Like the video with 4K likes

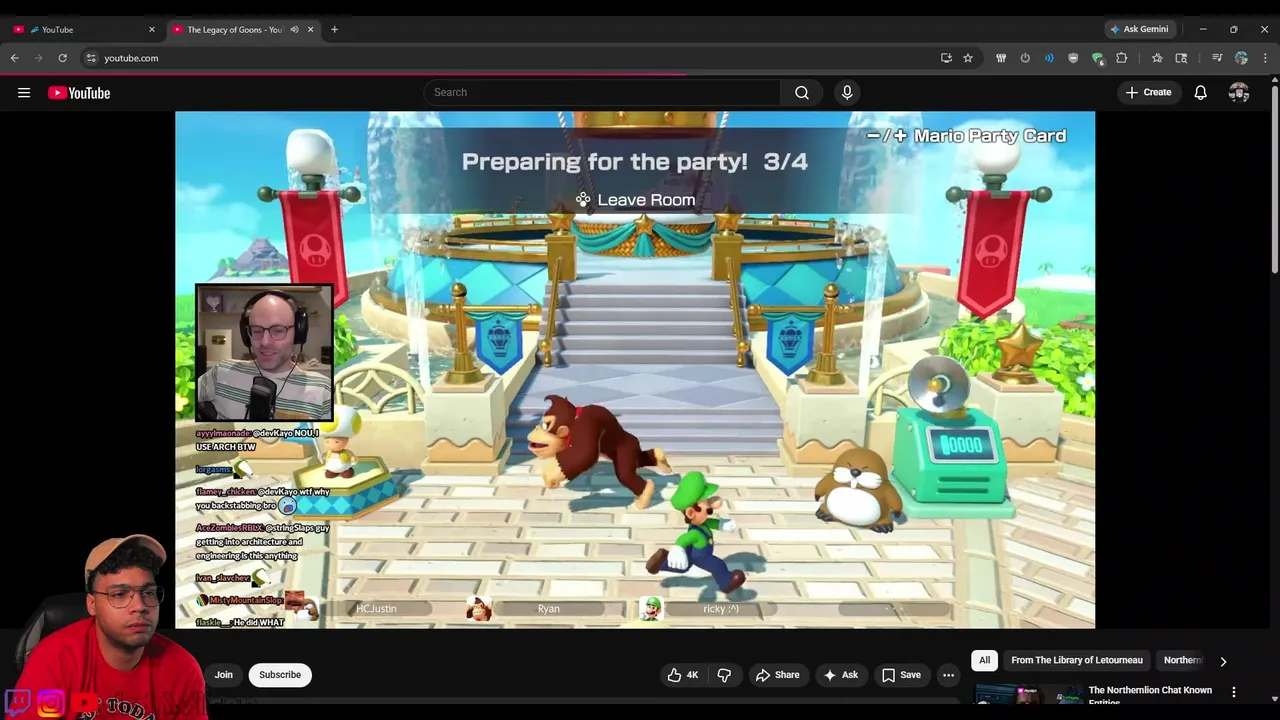point(683,675)
